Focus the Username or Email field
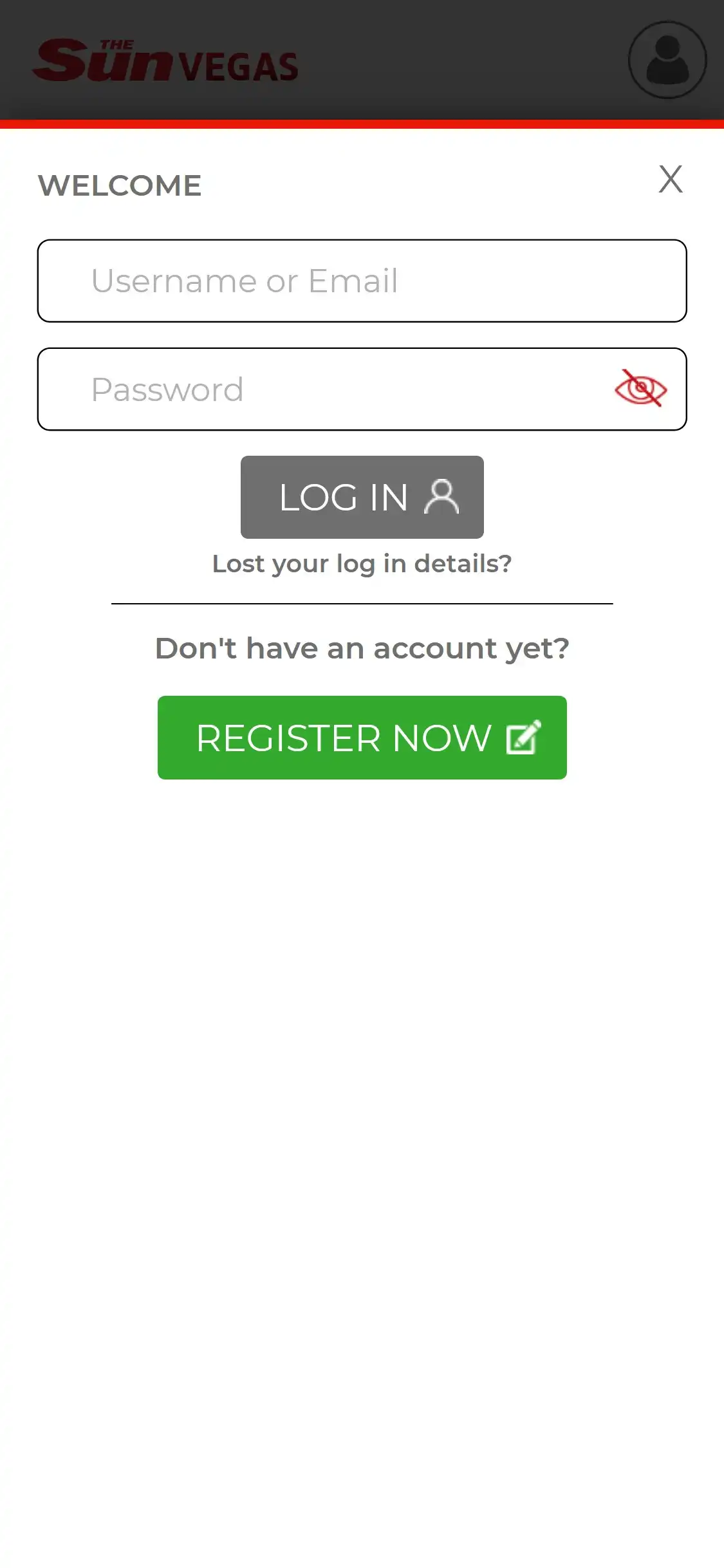The height and width of the screenshot is (1568, 724). (362, 281)
